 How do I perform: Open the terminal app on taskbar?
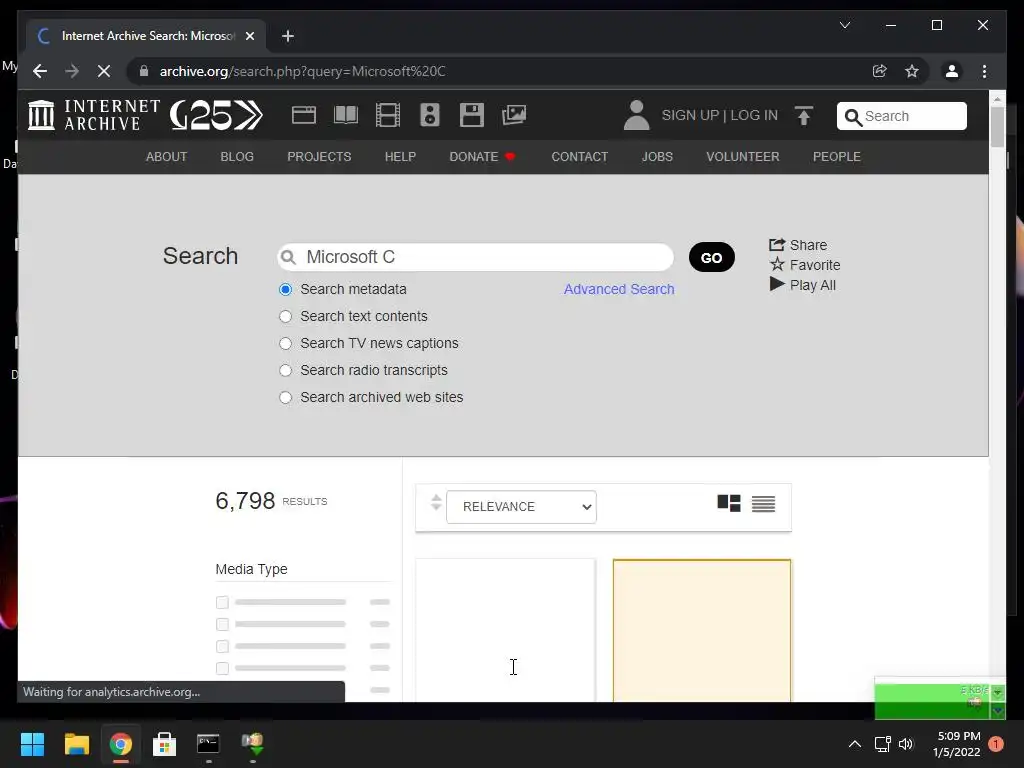coord(208,744)
